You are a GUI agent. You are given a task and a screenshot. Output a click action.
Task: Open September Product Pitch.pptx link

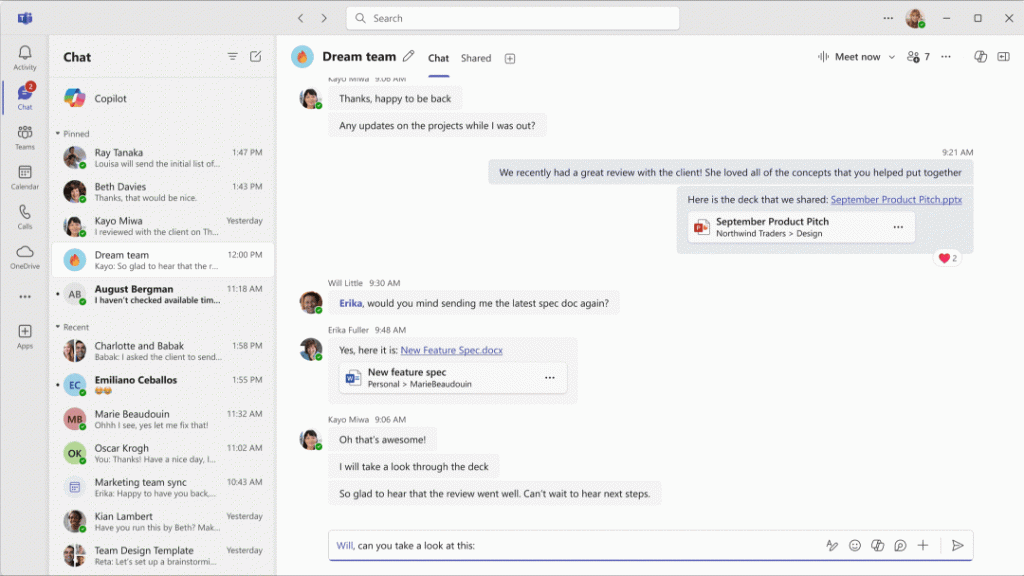896,199
